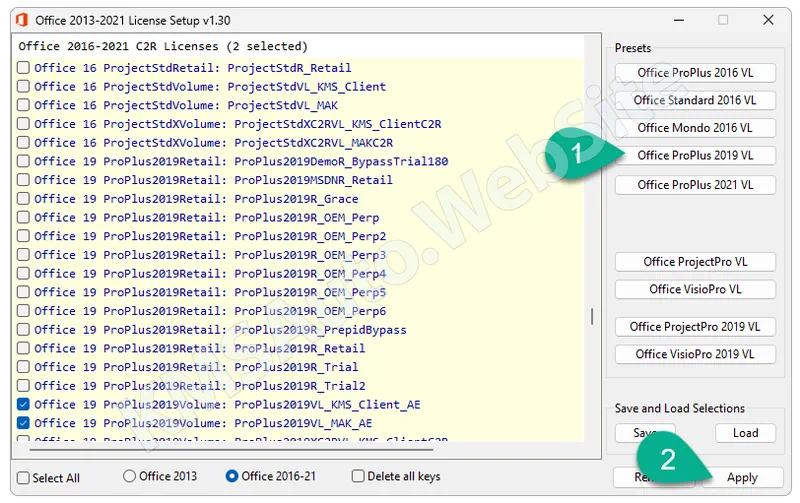Toggle the Select All checkbox
The height and width of the screenshot is (503, 800).
click(x=23, y=478)
